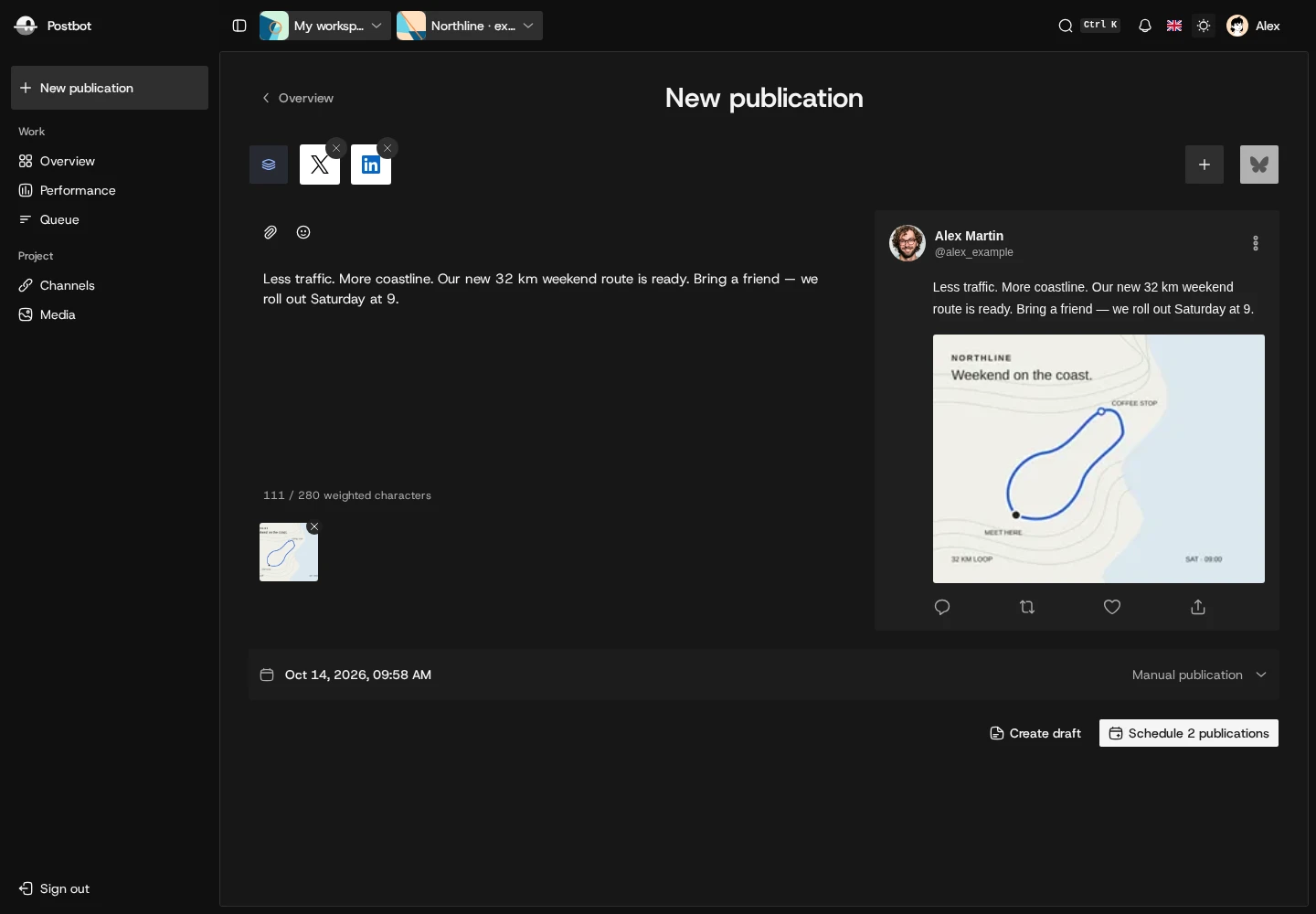Open Performance in sidebar
Viewport: 1316px width, 914px height.
110,190
